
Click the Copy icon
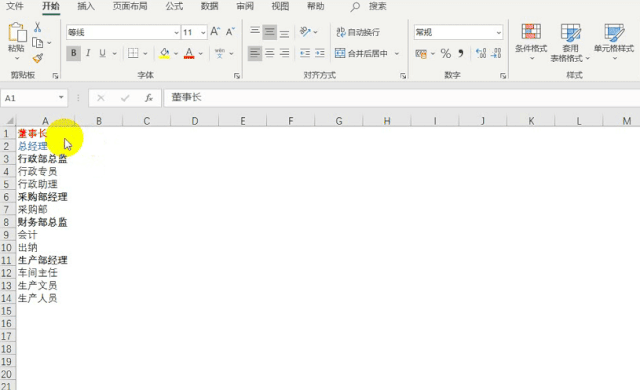coord(38,42)
